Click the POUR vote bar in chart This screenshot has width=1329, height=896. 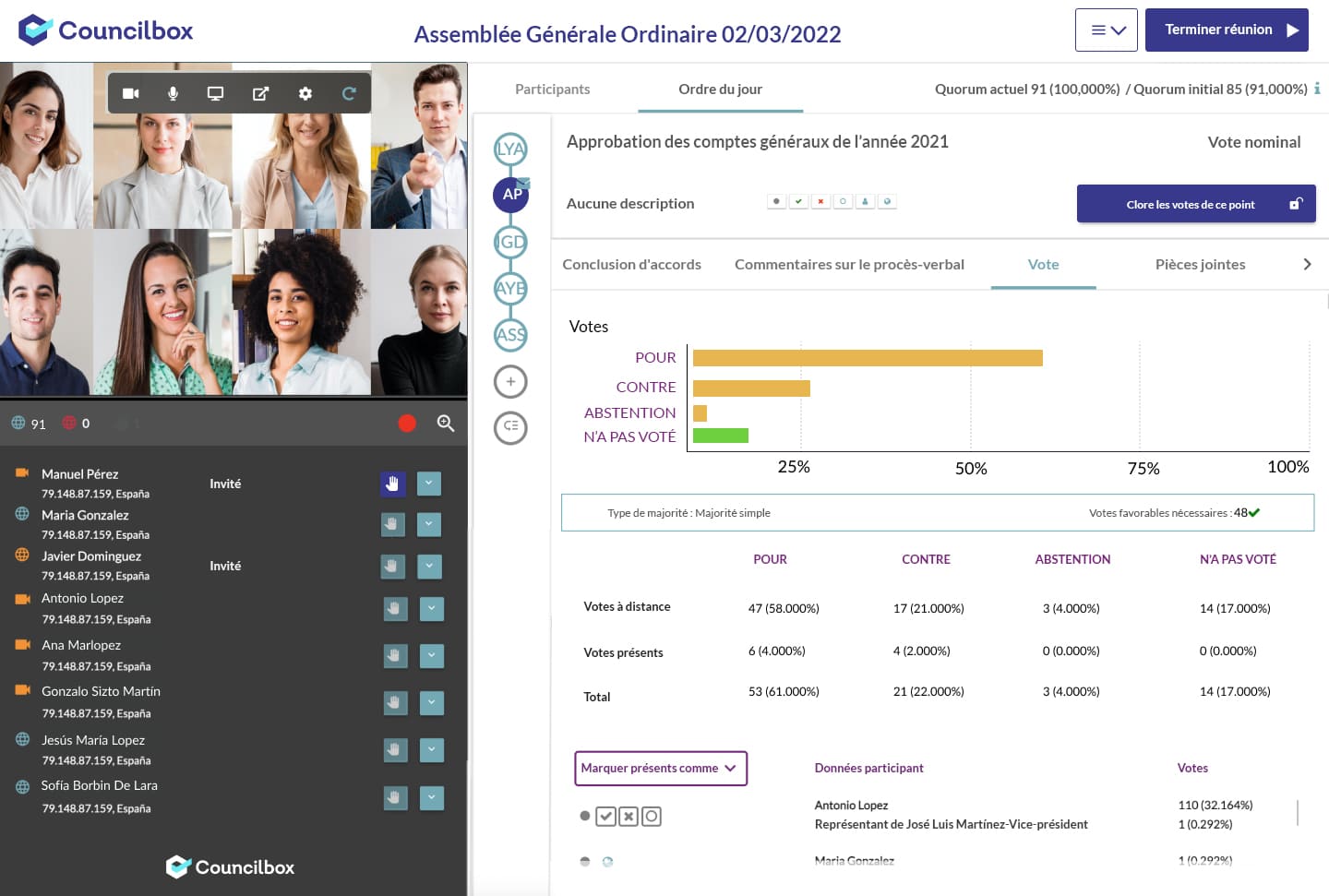[x=868, y=358]
